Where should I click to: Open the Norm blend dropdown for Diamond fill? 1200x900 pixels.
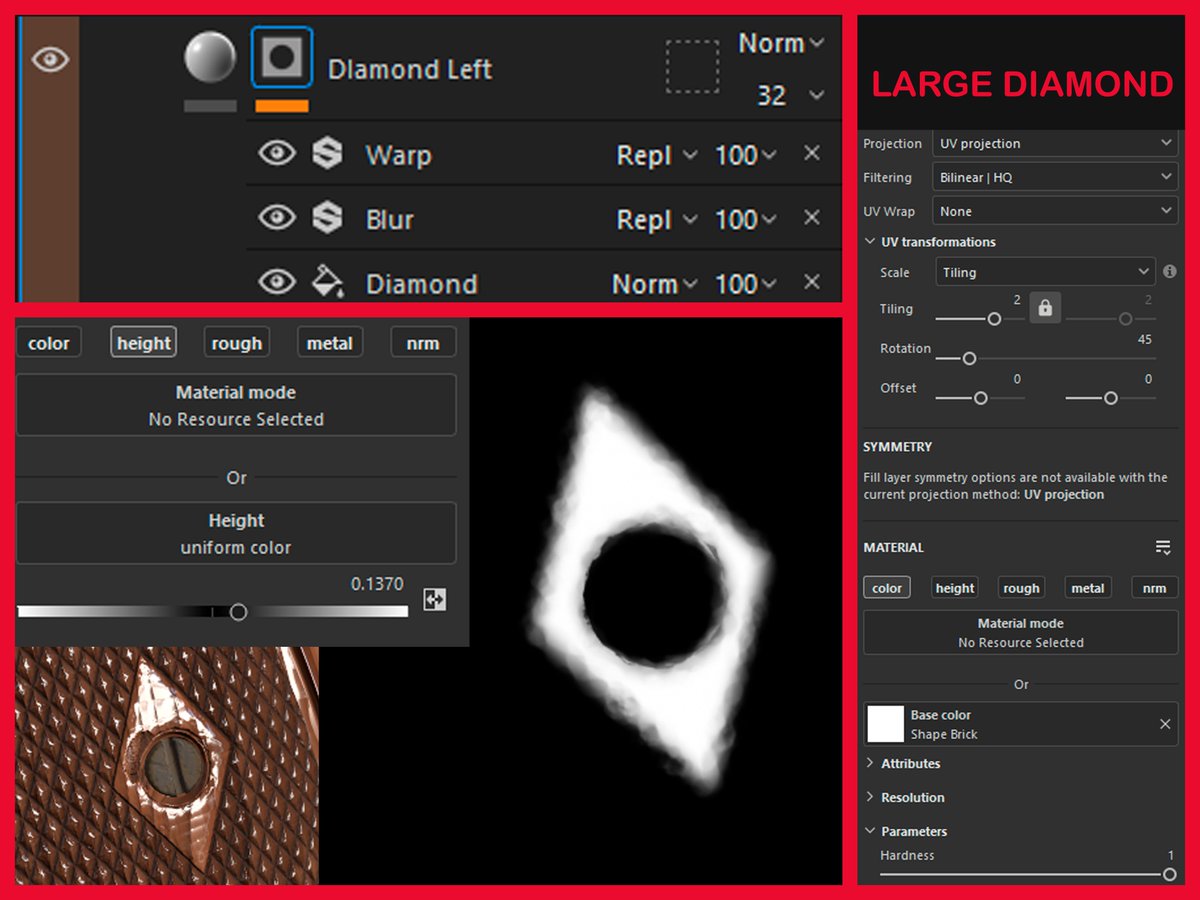pos(654,284)
